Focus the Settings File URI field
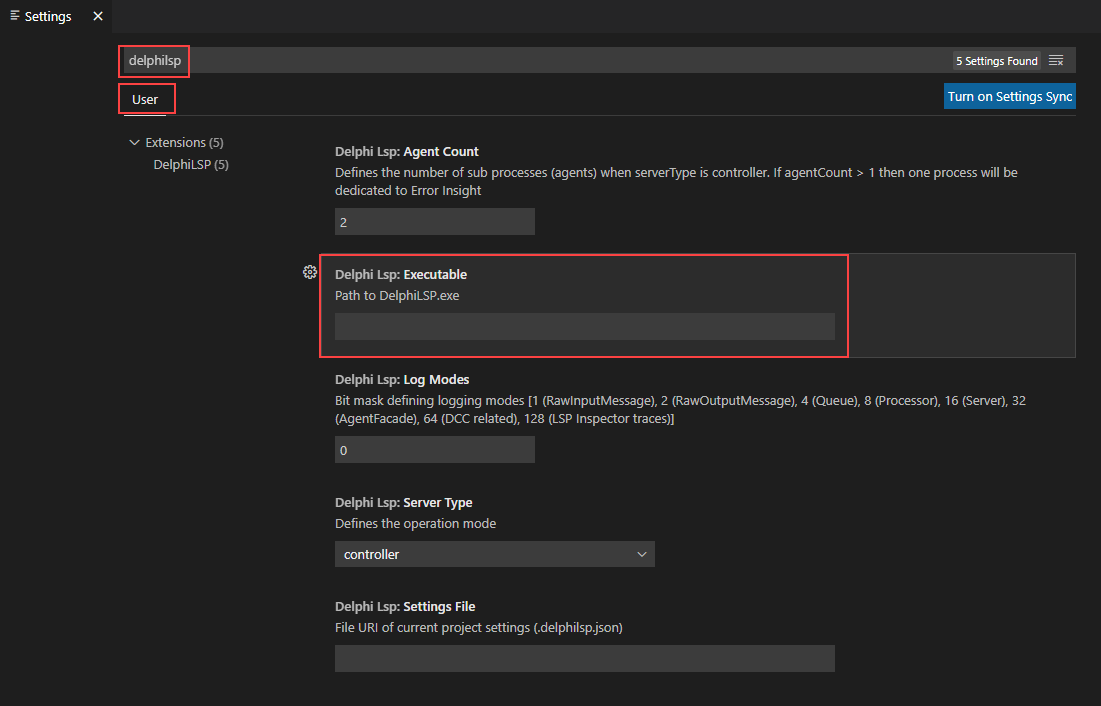 584,658
